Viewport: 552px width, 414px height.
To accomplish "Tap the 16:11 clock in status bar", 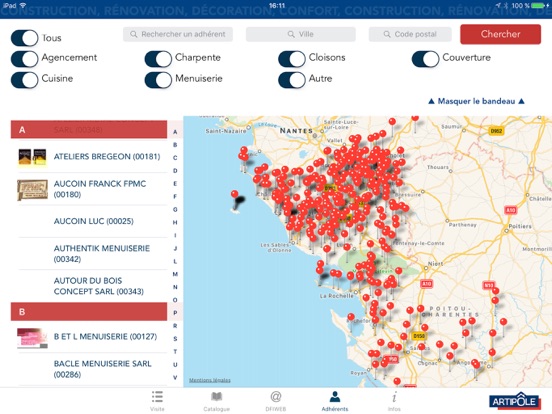I will pos(277,5).
